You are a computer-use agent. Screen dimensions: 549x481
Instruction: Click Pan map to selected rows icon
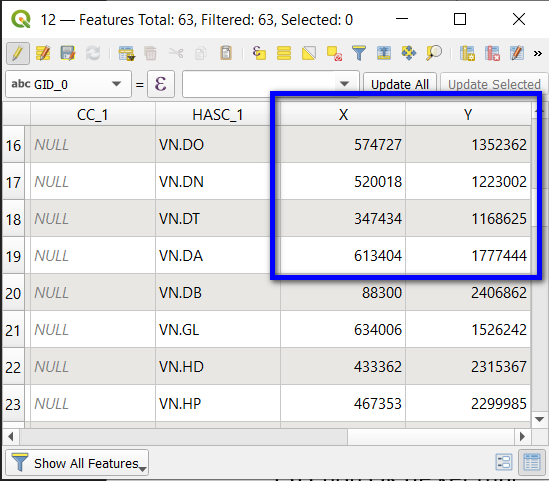click(409, 54)
